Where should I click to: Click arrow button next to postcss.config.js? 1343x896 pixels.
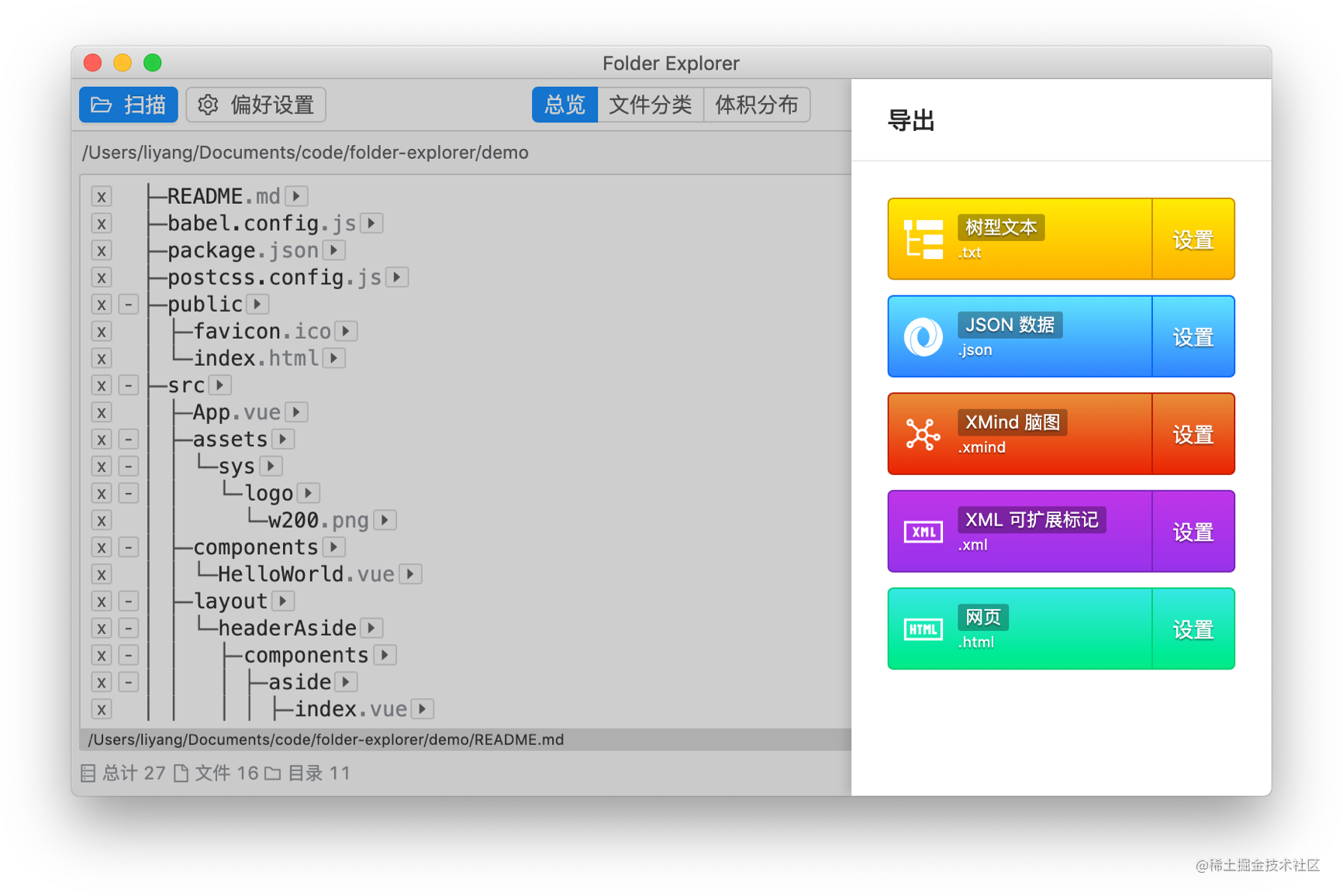click(x=397, y=277)
